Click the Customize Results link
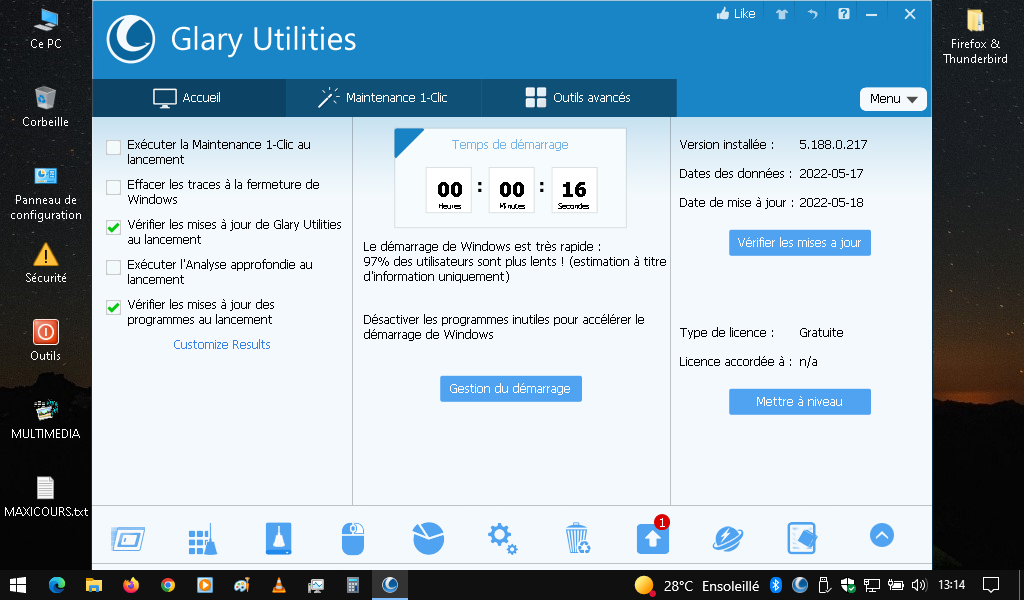 [x=221, y=345]
